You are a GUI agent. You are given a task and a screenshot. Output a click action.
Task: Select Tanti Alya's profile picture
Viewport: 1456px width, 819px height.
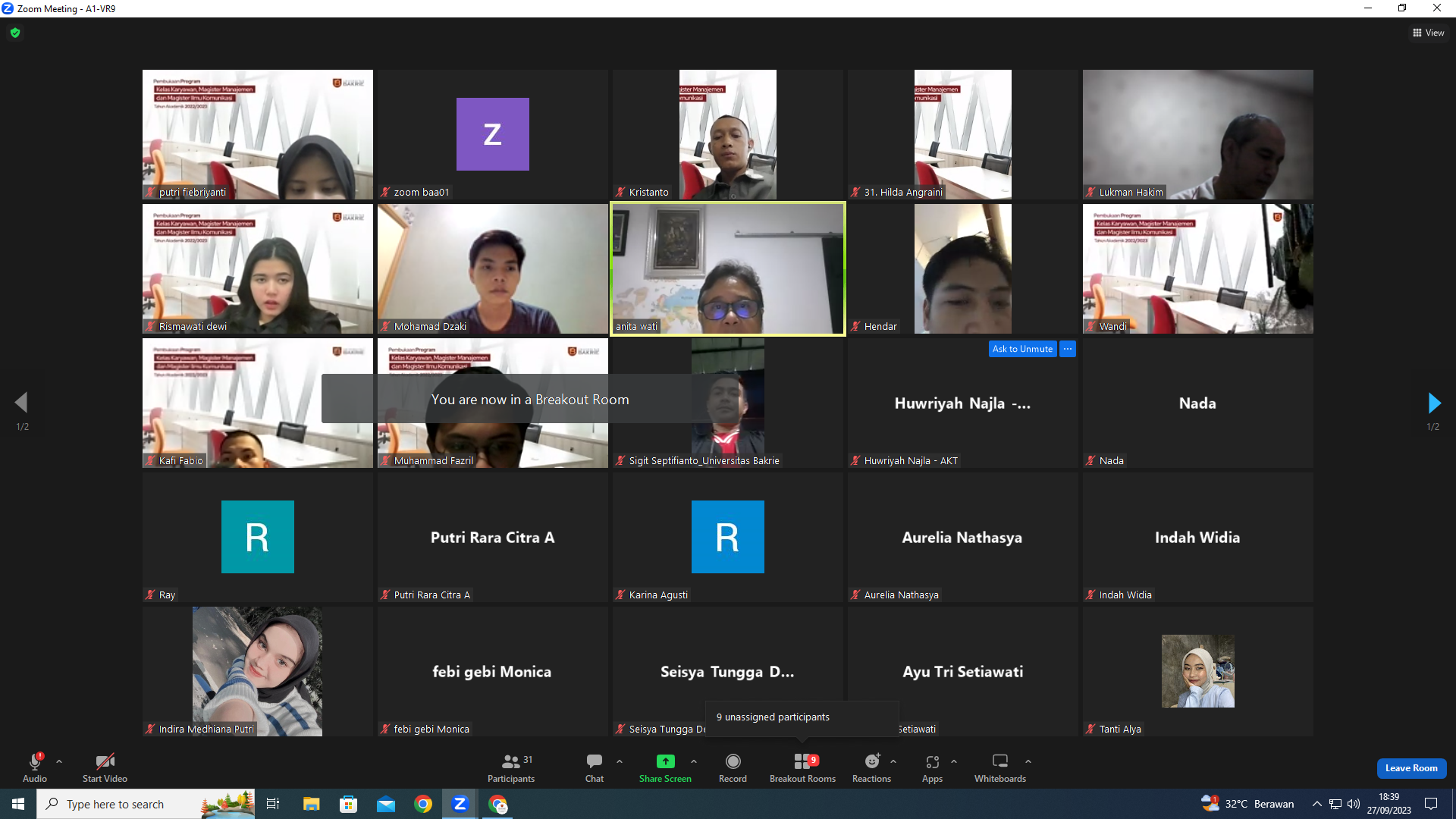click(1198, 671)
